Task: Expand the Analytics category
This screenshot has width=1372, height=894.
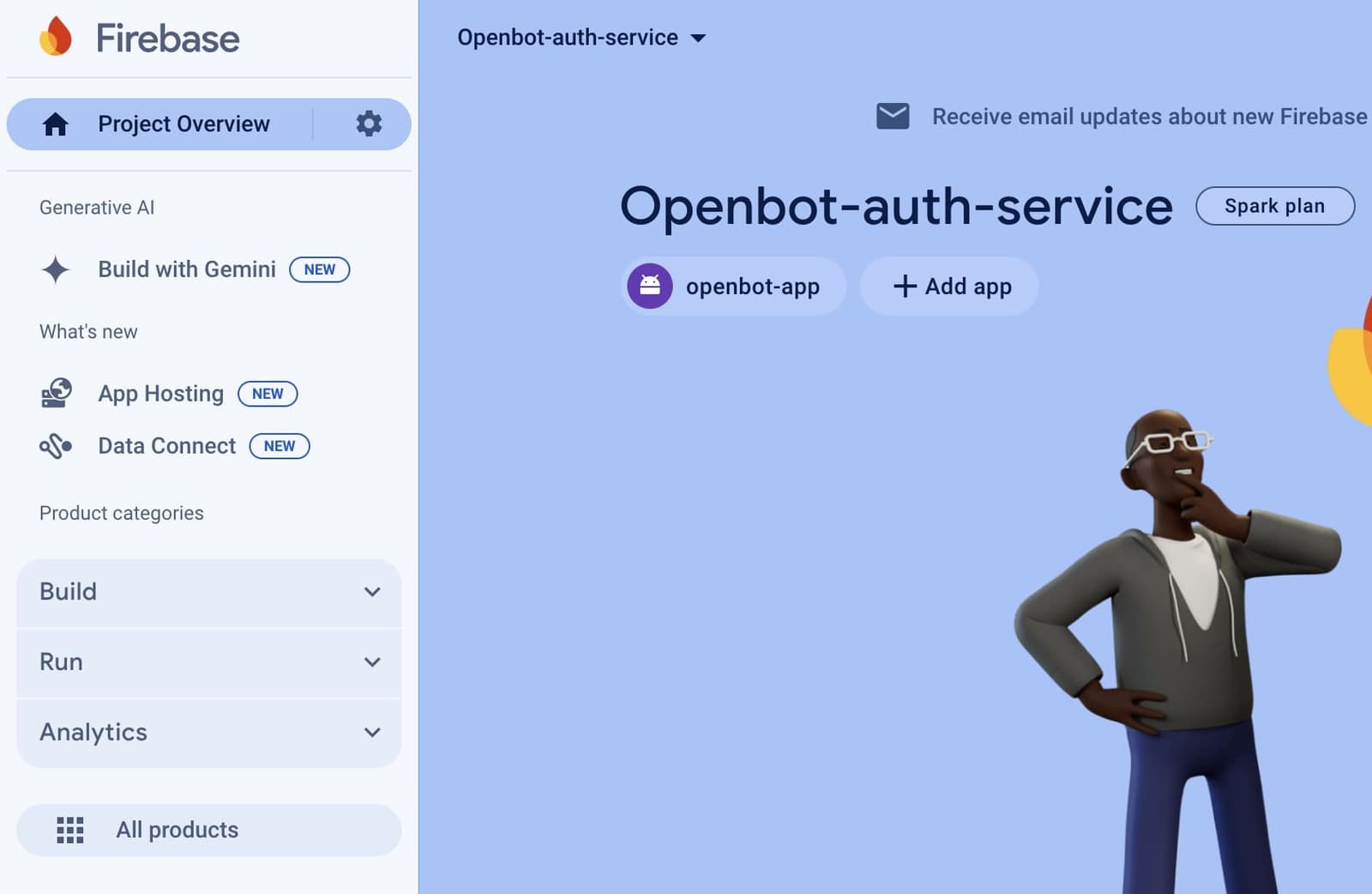Action: (x=209, y=733)
